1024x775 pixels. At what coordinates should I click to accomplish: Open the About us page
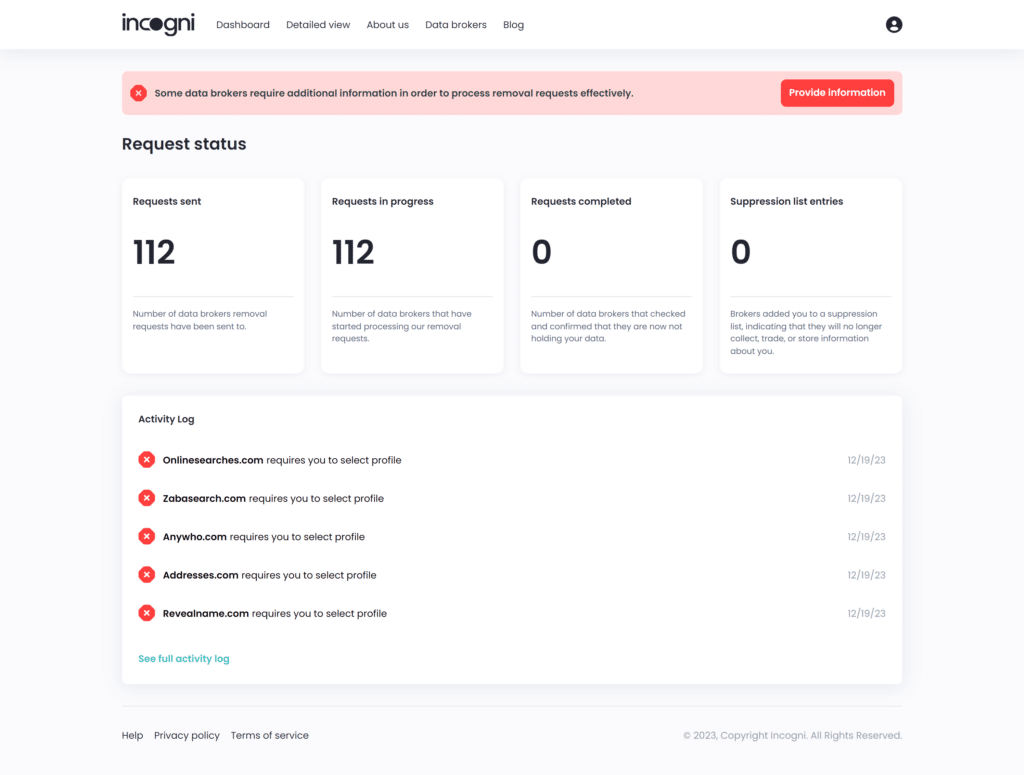[x=387, y=25]
